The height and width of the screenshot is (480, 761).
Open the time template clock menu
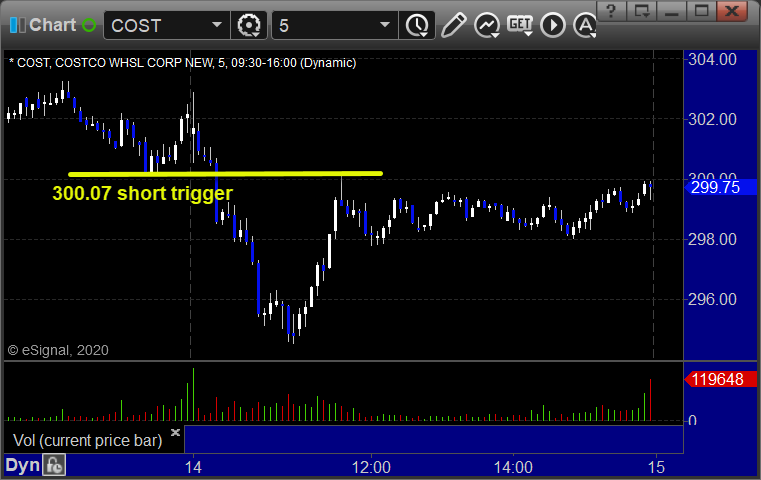click(x=417, y=25)
